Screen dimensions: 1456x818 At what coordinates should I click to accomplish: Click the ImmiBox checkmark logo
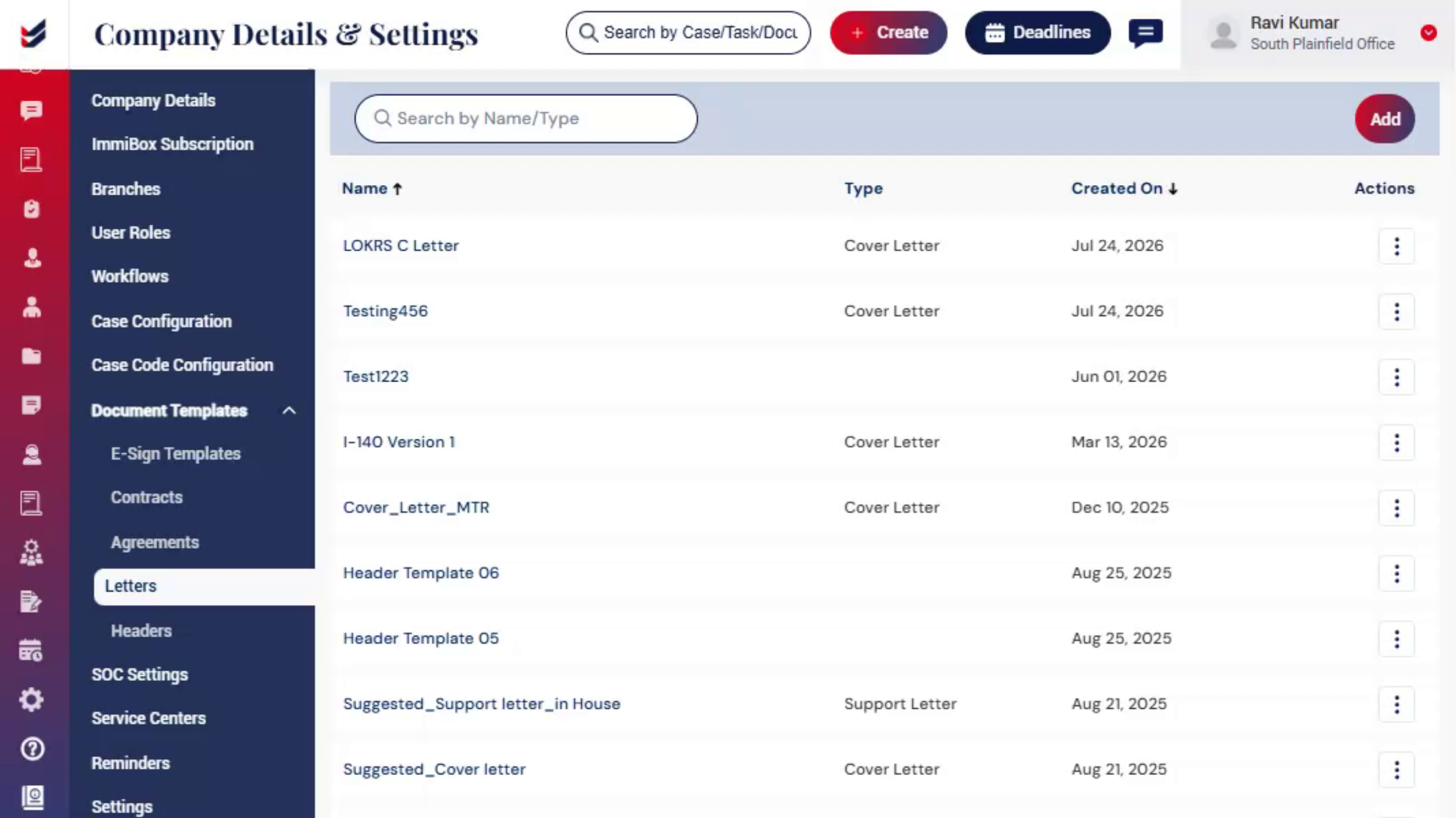point(33,33)
